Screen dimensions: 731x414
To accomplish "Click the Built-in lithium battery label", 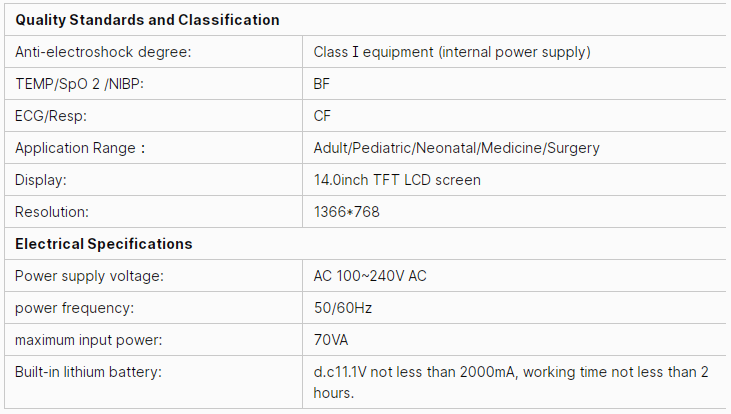I will (x=88, y=372).
